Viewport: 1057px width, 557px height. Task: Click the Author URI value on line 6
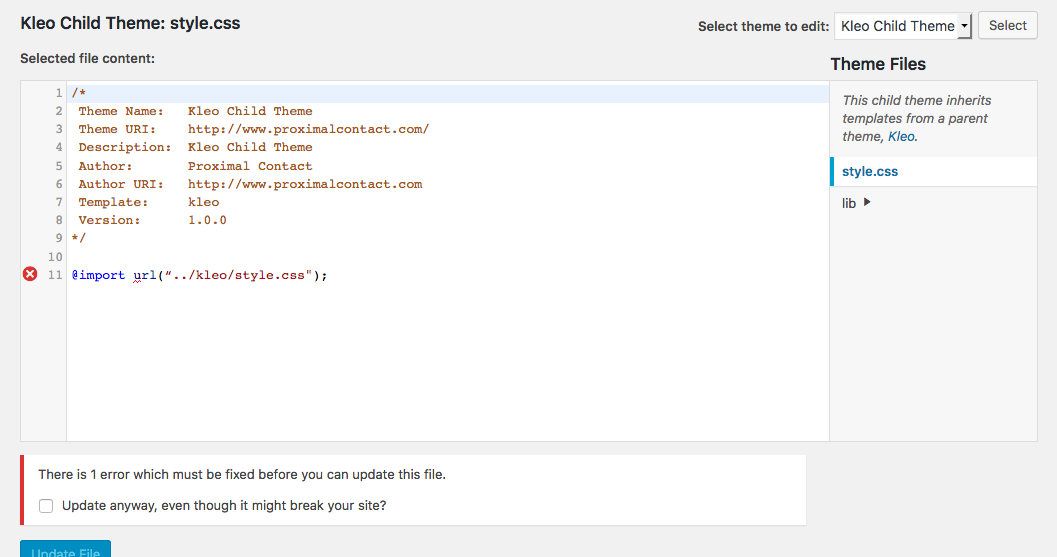click(x=305, y=184)
